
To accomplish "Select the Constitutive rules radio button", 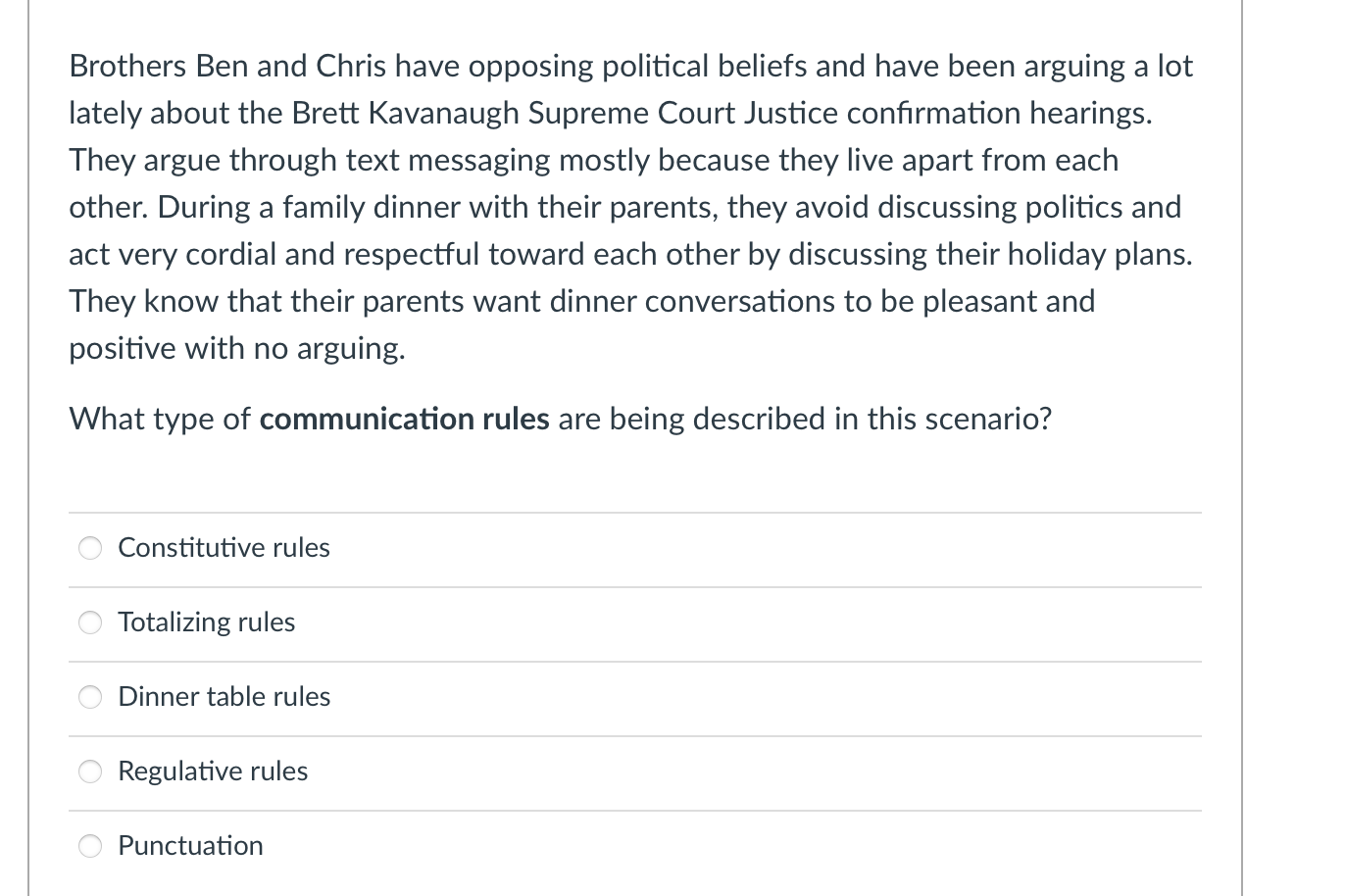I will click(x=89, y=548).
